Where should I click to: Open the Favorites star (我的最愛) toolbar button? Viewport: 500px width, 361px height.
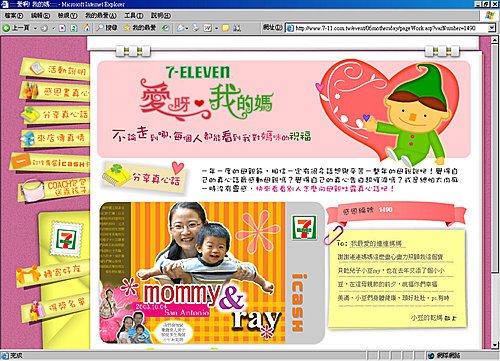coord(140,28)
